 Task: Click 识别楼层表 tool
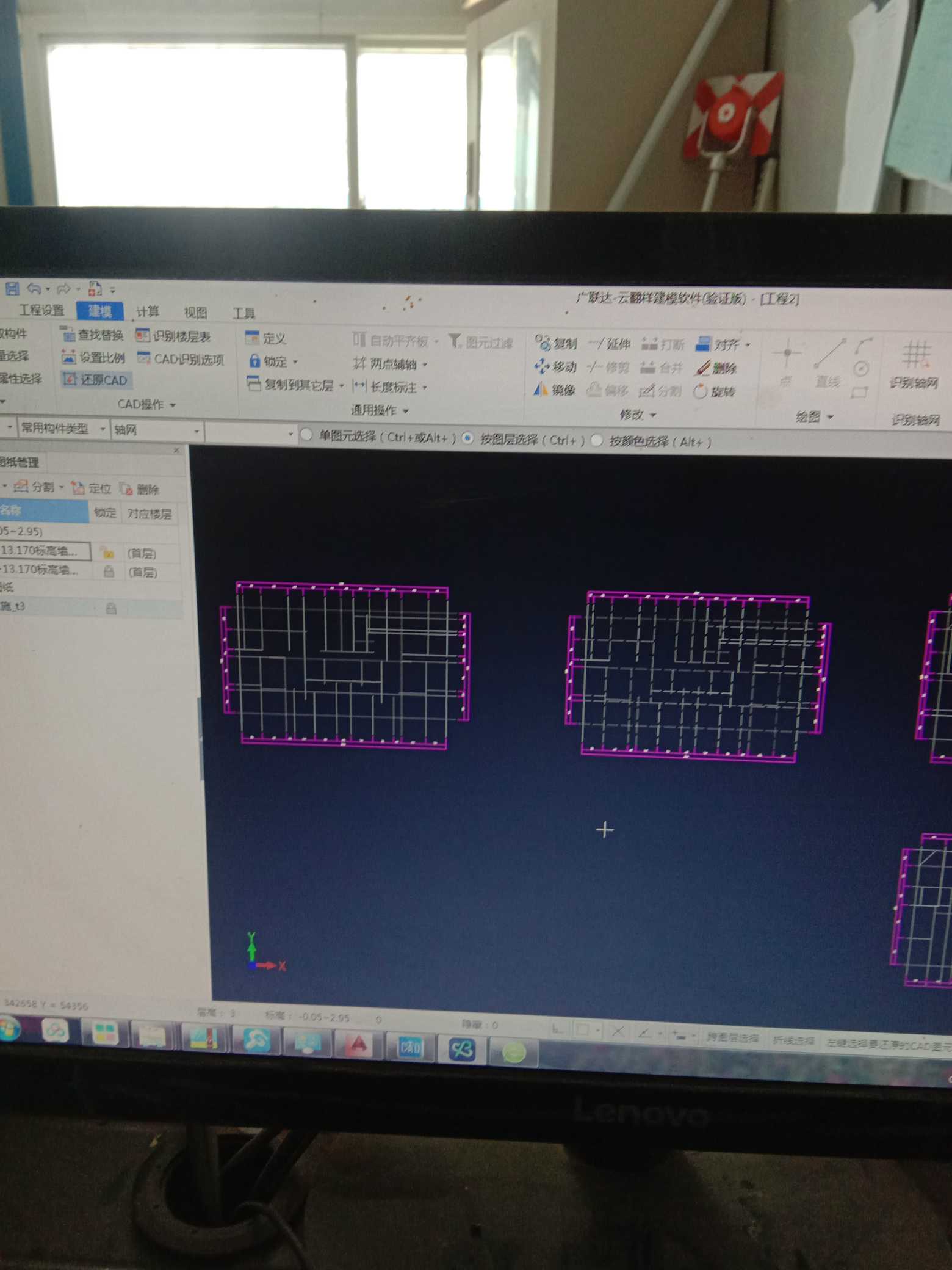[x=173, y=336]
